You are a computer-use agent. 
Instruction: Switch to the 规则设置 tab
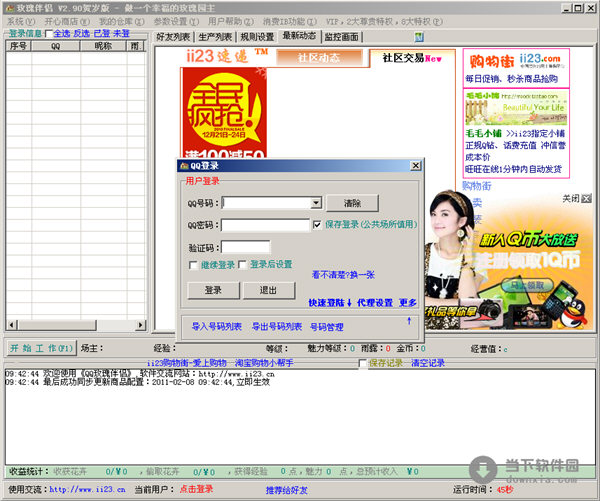point(257,37)
